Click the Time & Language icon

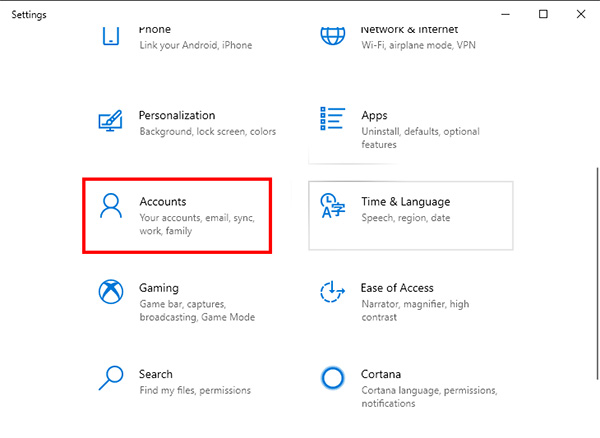333,206
